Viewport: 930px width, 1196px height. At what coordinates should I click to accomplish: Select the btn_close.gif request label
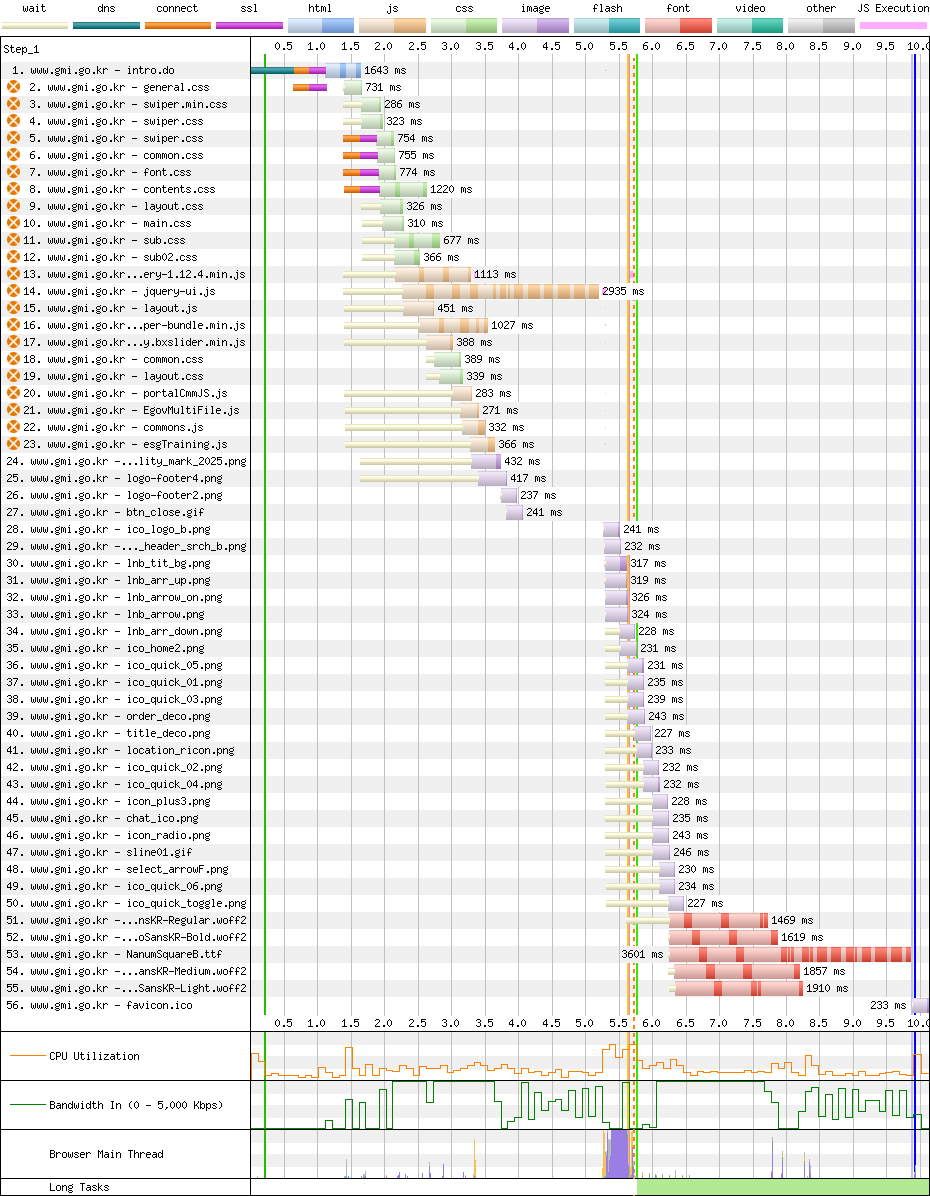click(105, 512)
